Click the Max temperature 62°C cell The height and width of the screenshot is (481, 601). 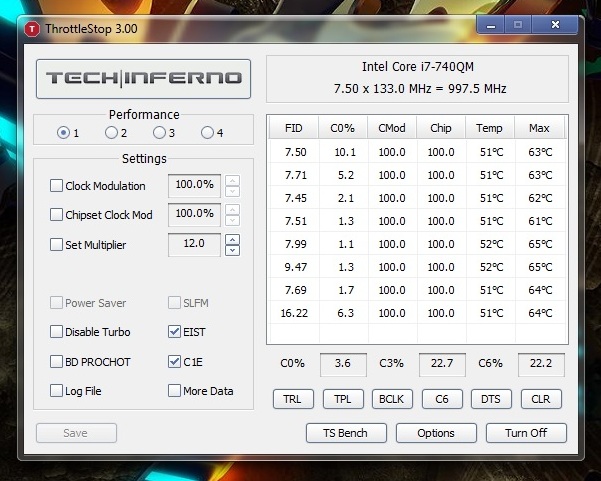tap(540, 198)
